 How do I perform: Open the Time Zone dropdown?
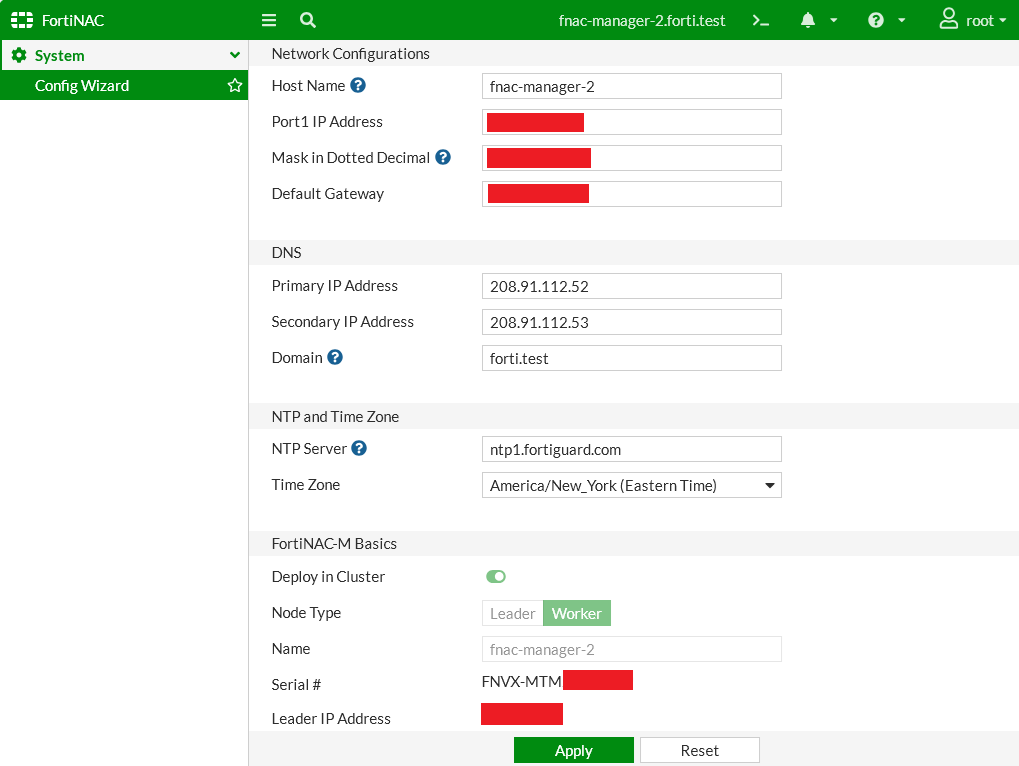[632, 485]
